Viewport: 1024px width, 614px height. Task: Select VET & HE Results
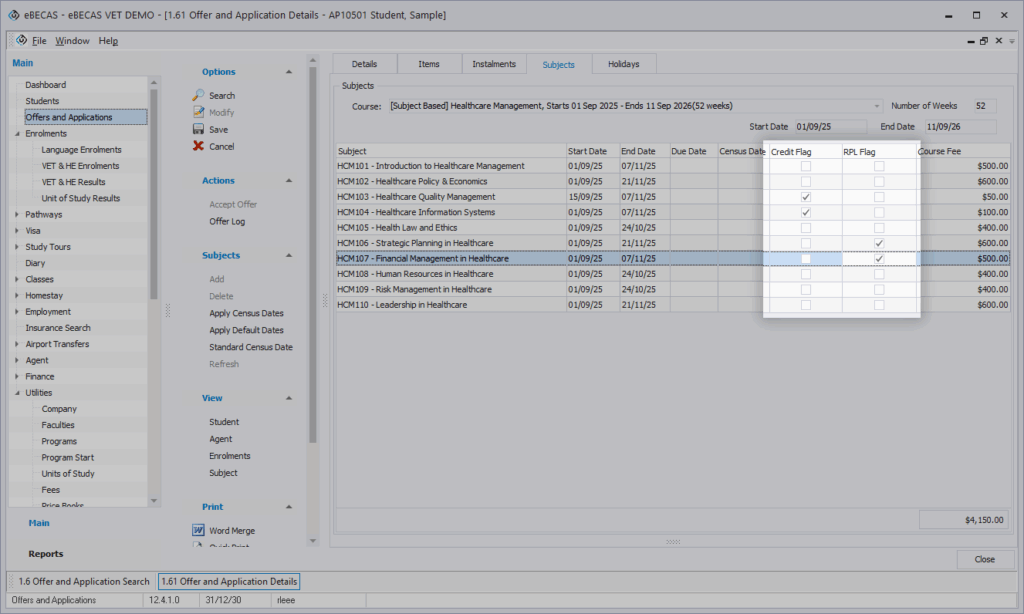point(73,182)
